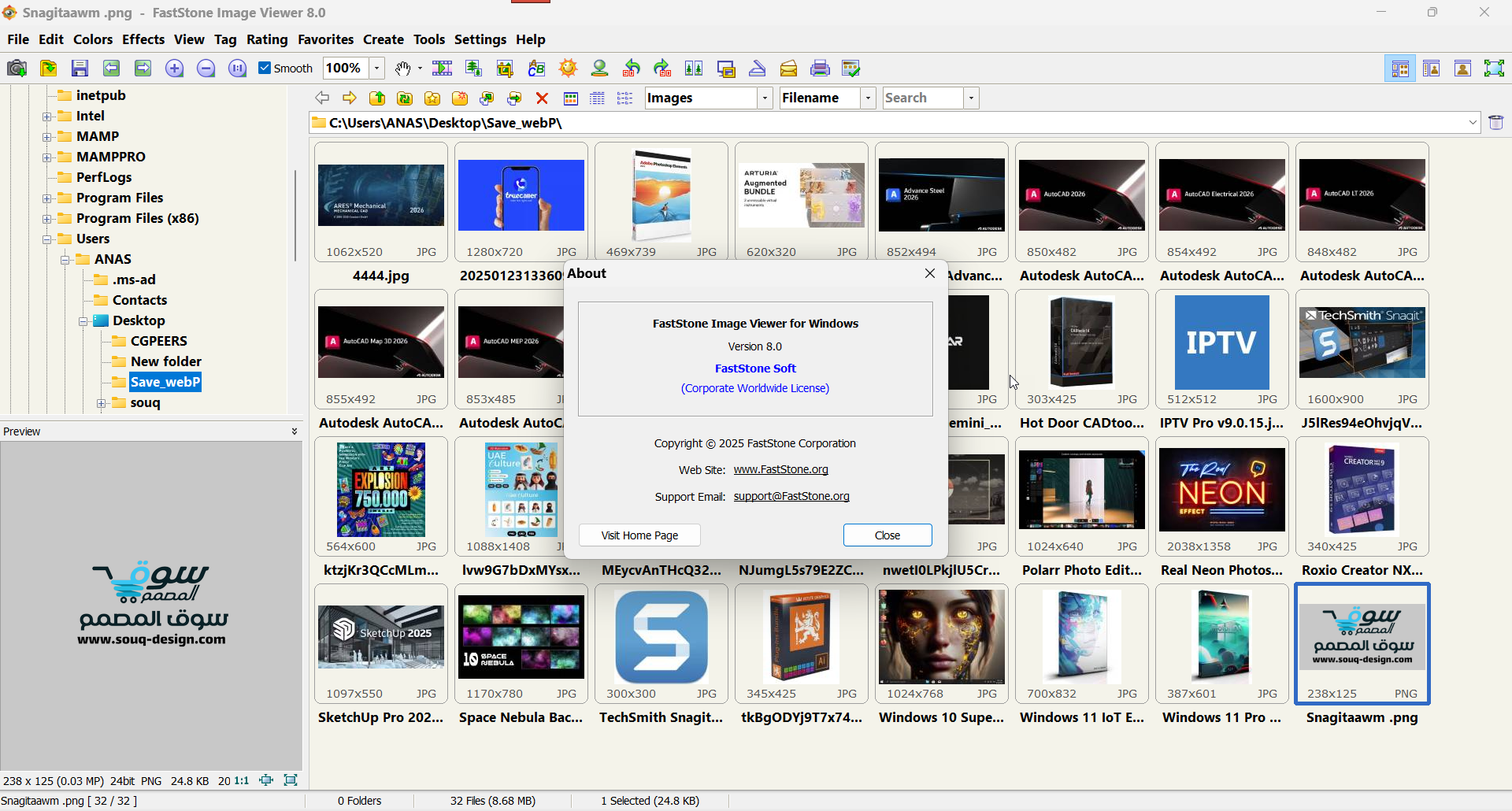Click the Save As floppy disk icon

click(80, 69)
